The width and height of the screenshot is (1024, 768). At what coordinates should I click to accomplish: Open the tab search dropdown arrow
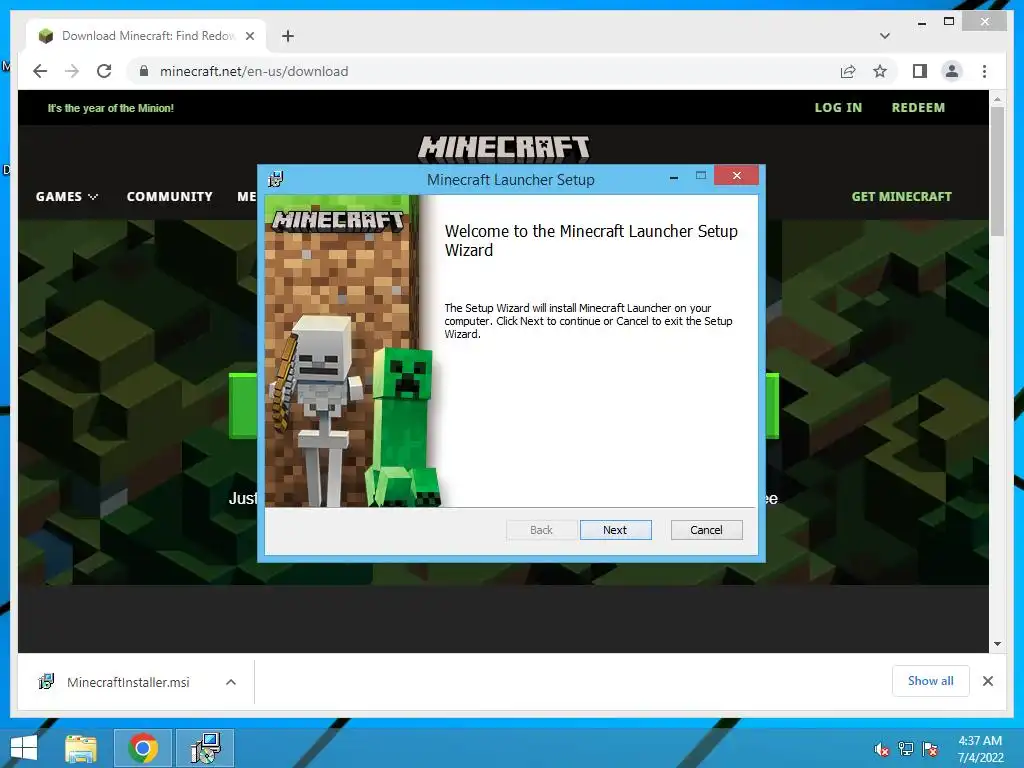(885, 36)
